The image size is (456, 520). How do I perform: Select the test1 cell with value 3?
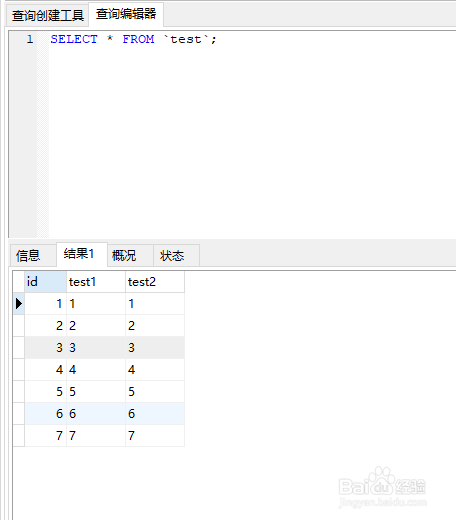[x=96, y=348]
